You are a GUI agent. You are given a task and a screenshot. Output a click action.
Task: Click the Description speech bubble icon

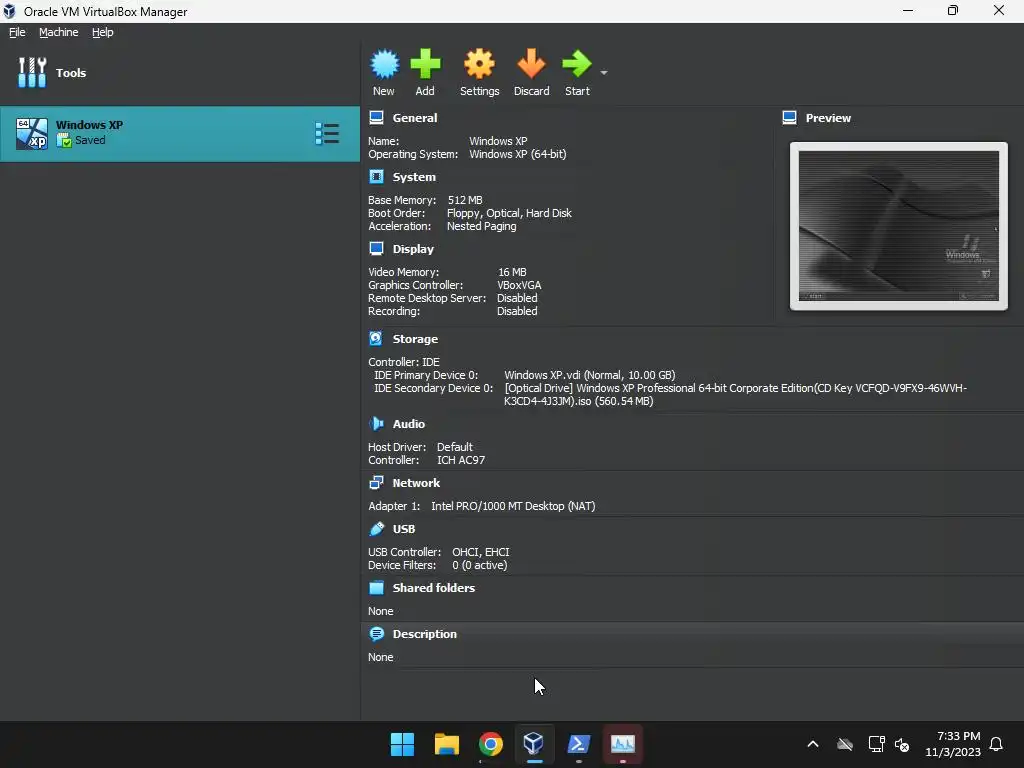coord(376,633)
